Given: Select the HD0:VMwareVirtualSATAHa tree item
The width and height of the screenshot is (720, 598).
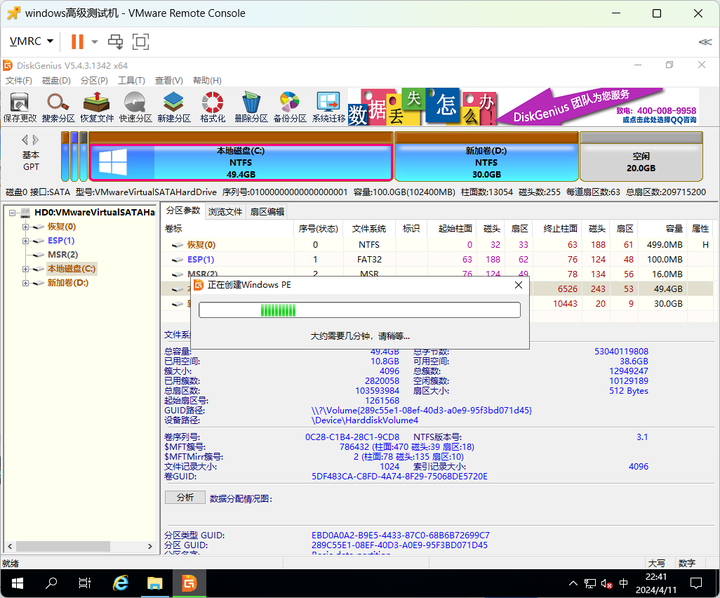Looking at the screenshot, I should click(94, 213).
